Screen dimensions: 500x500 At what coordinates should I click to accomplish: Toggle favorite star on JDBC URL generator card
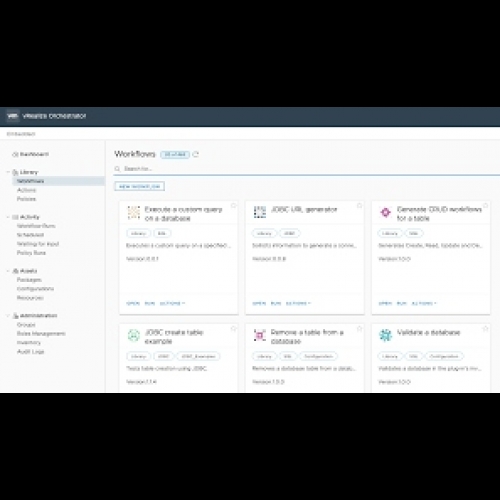point(360,206)
